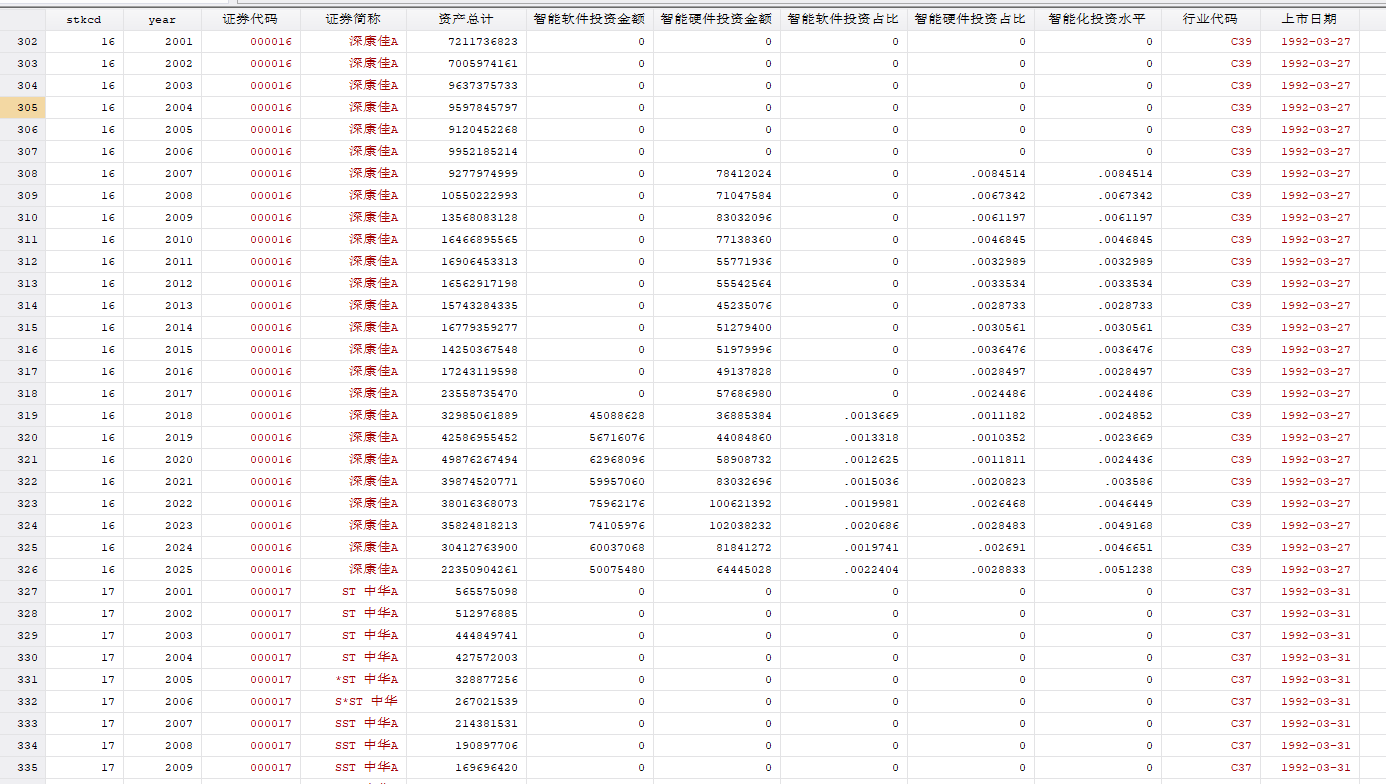Click asset total 9120452268 in row 306

coord(466,129)
